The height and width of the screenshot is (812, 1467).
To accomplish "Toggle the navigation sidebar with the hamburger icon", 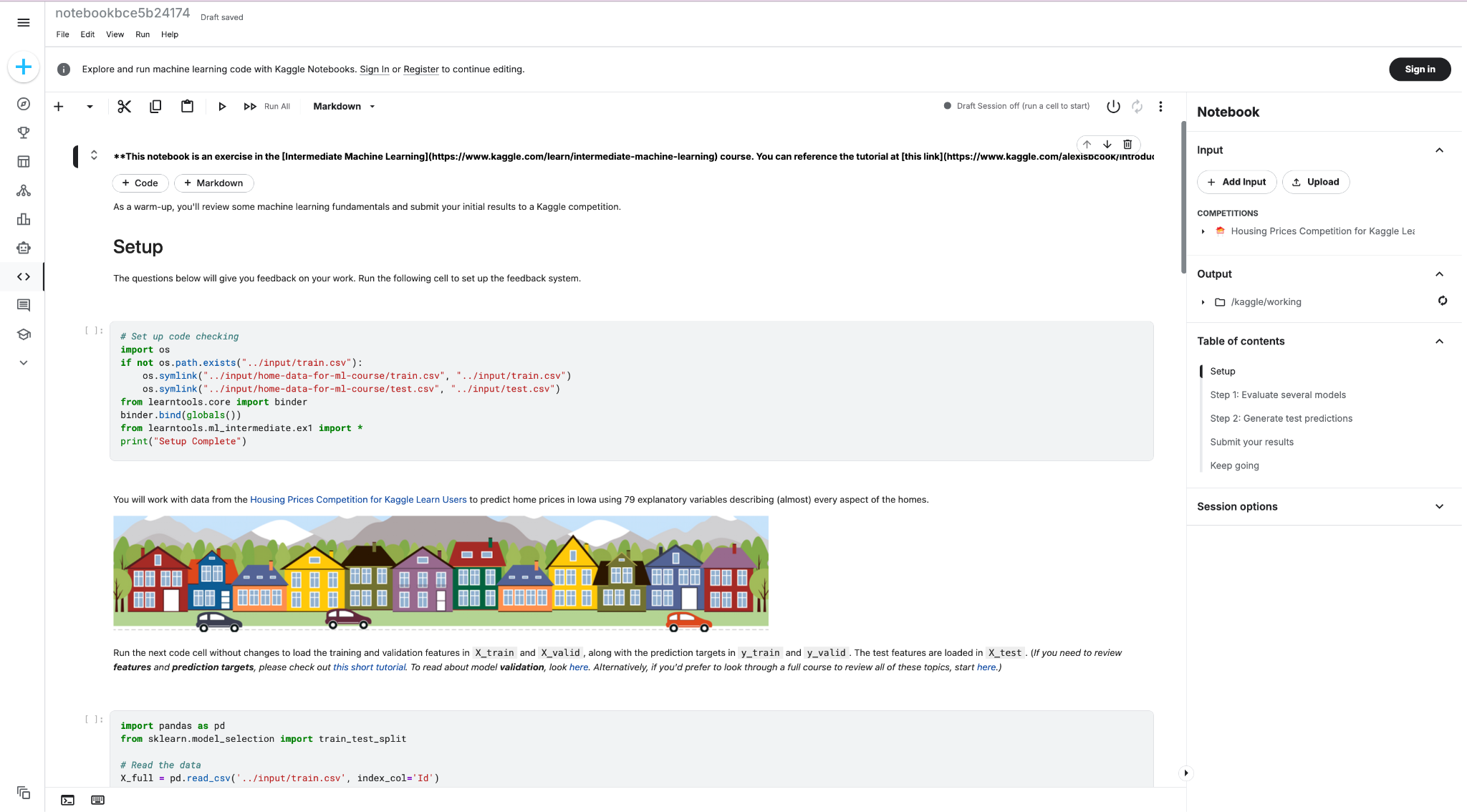I will coord(24,23).
